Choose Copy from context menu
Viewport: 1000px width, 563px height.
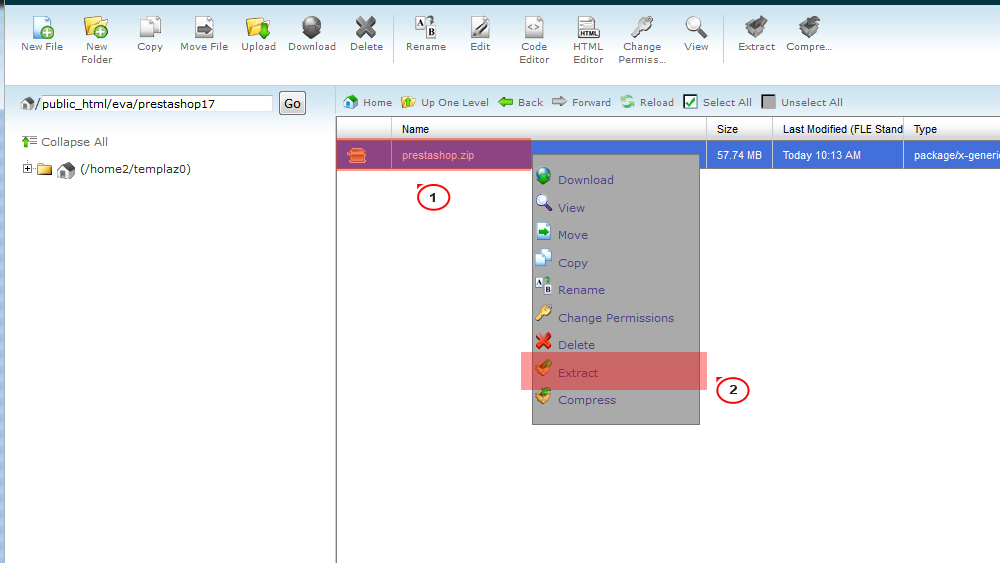573,263
